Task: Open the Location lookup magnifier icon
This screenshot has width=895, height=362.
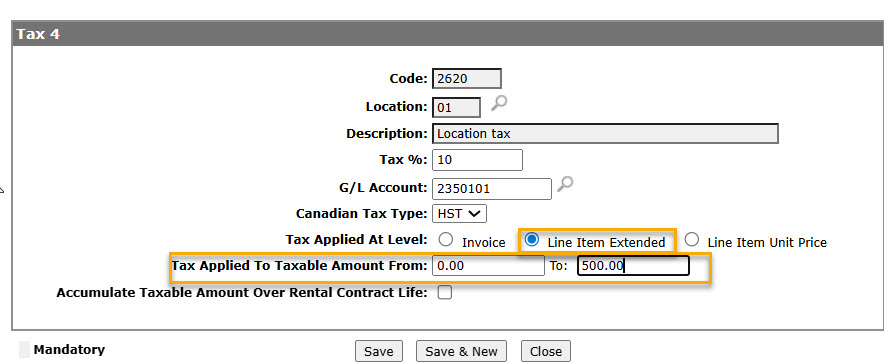Action: pyautogui.click(x=499, y=103)
